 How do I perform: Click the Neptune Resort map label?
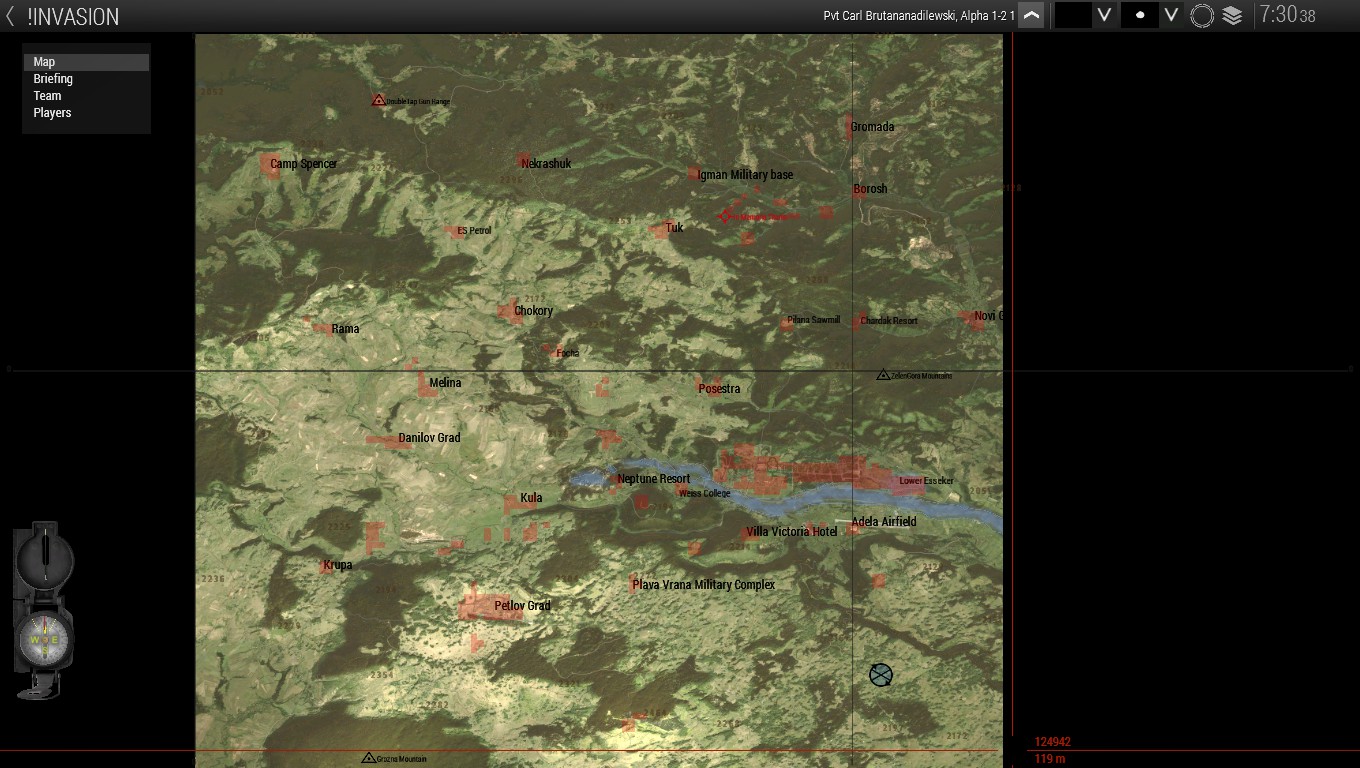pyautogui.click(x=654, y=479)
